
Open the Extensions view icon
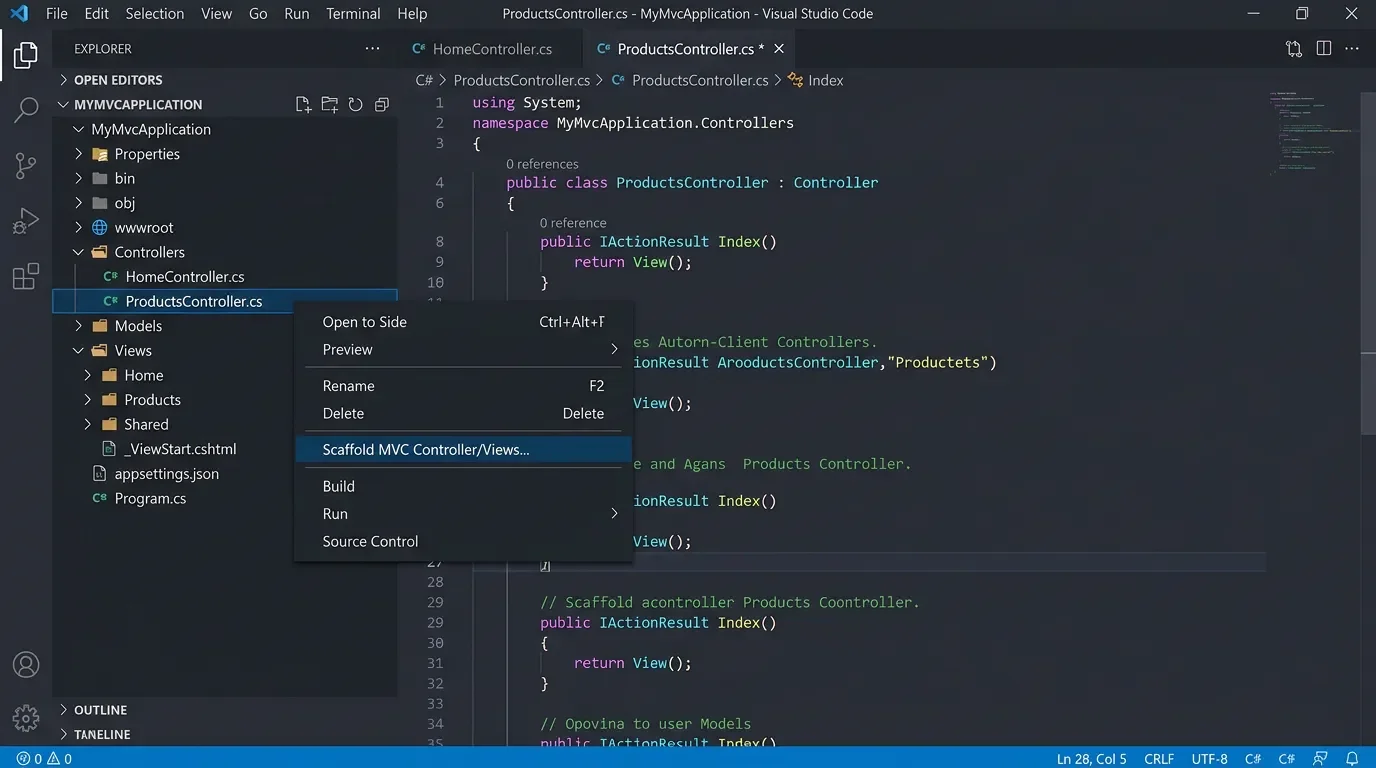click(x=26, y=276)
